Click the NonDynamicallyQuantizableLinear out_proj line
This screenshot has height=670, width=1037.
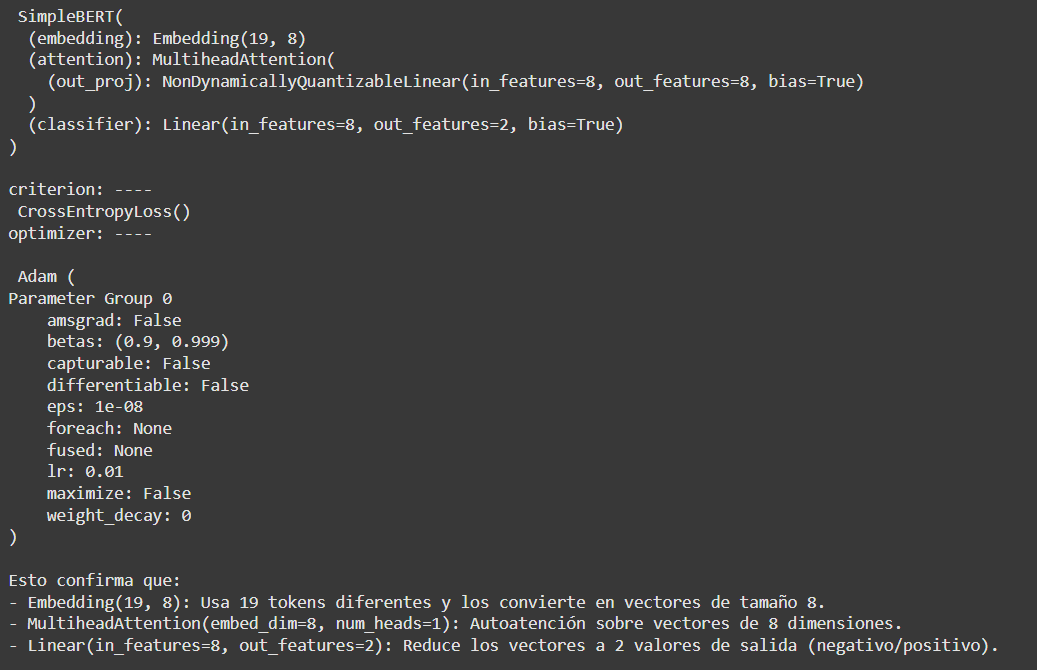(455, 82)
